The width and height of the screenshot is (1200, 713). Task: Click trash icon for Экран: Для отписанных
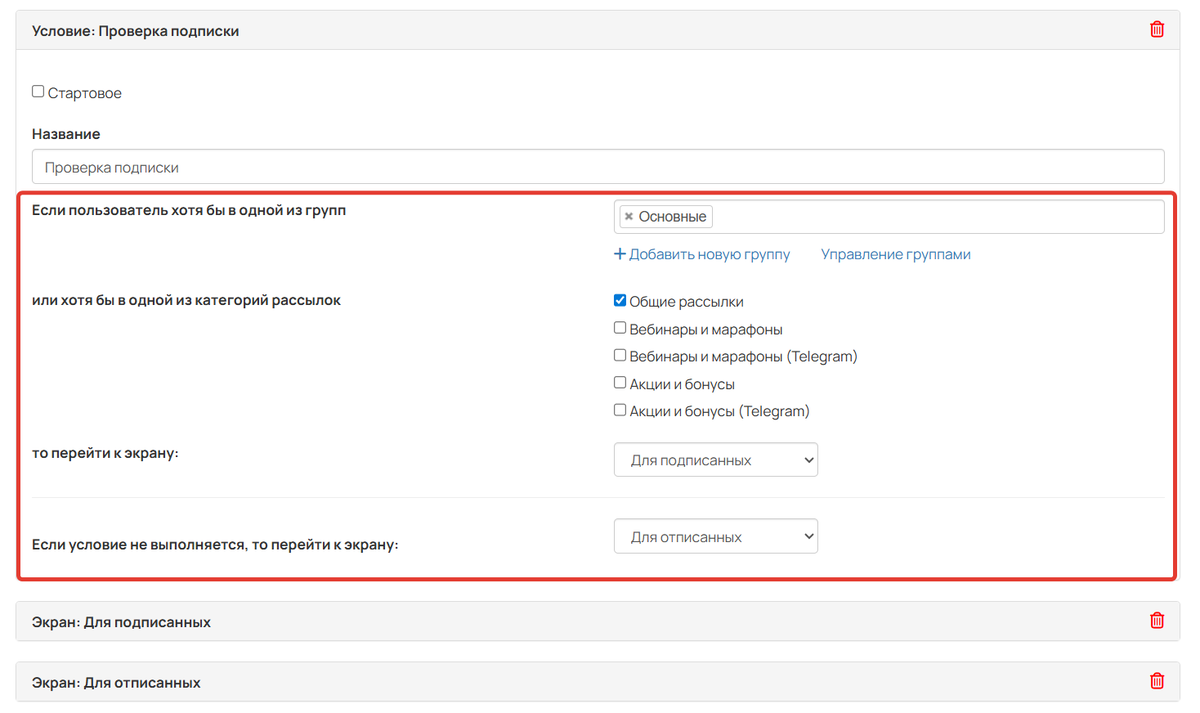[1157, 681]
